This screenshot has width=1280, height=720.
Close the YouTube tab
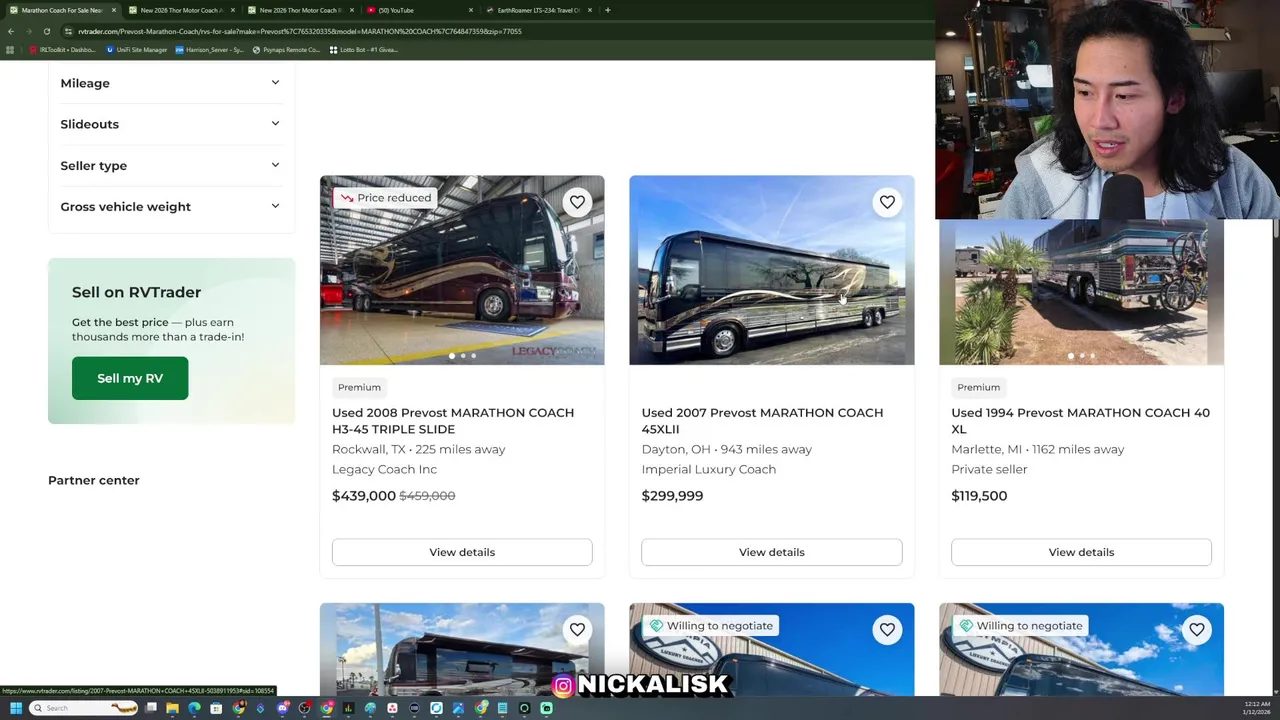(471, 10)
